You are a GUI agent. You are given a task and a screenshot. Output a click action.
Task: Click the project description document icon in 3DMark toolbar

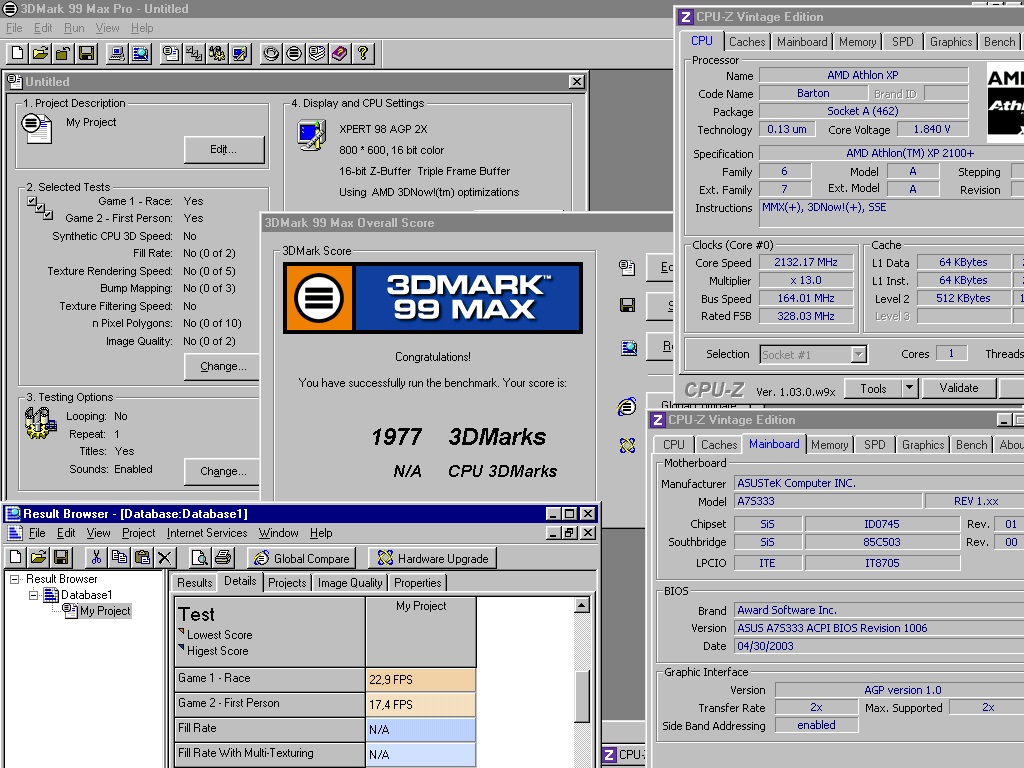tap(171, 54)
